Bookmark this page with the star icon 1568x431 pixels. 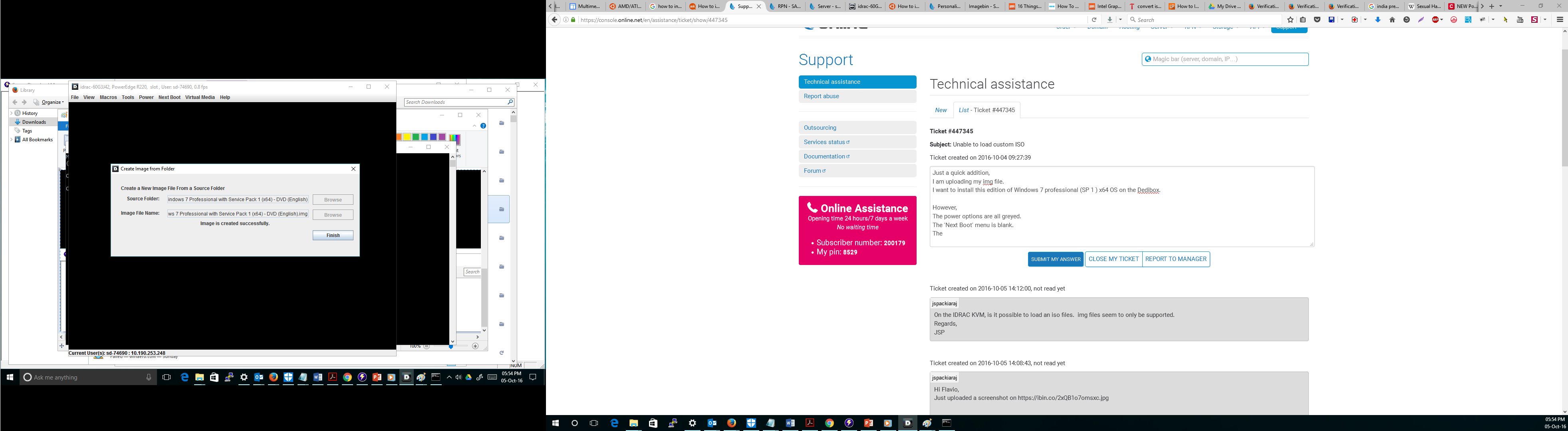(x=1290, y=20)
